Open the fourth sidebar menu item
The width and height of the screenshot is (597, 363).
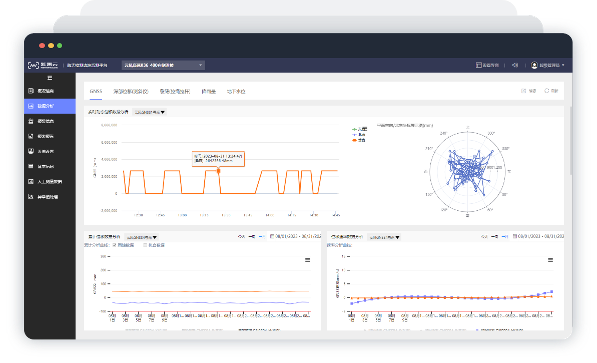(x=49, y=136)
